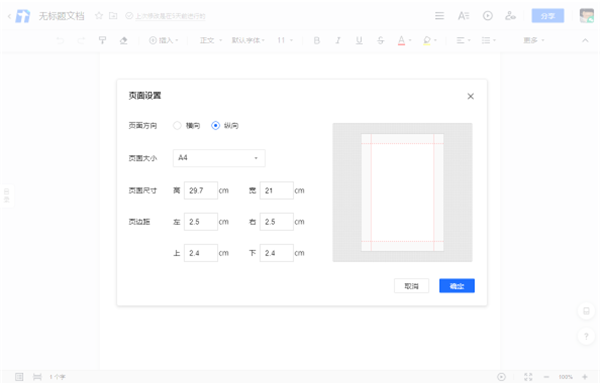The image size is (600, 388).
Task: Redo the last action
Action: click(x=81, y=40)
